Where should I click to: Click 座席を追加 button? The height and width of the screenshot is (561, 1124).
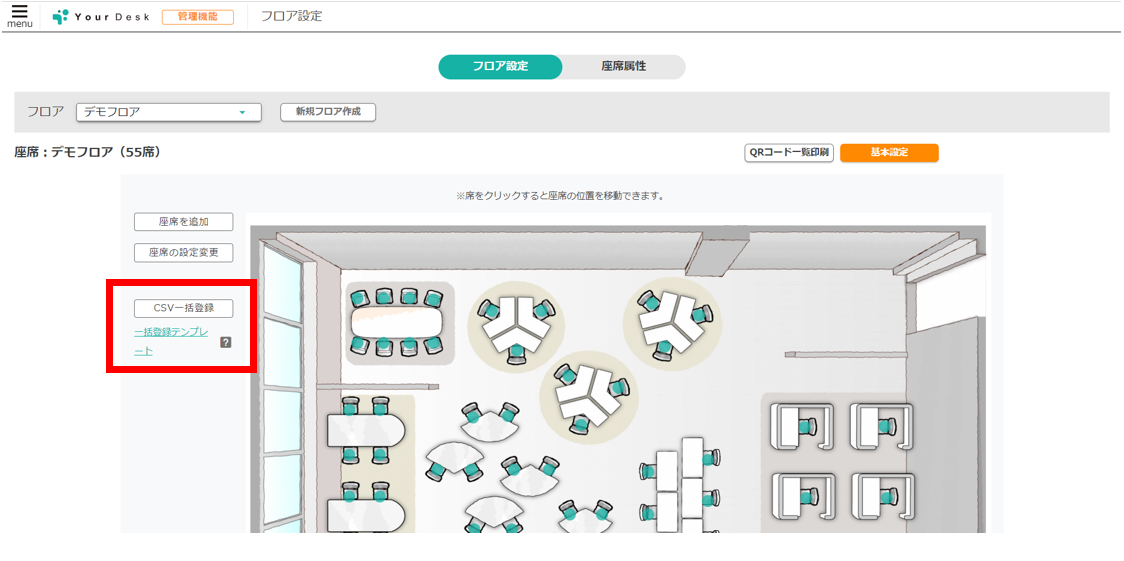coord(184,222)
